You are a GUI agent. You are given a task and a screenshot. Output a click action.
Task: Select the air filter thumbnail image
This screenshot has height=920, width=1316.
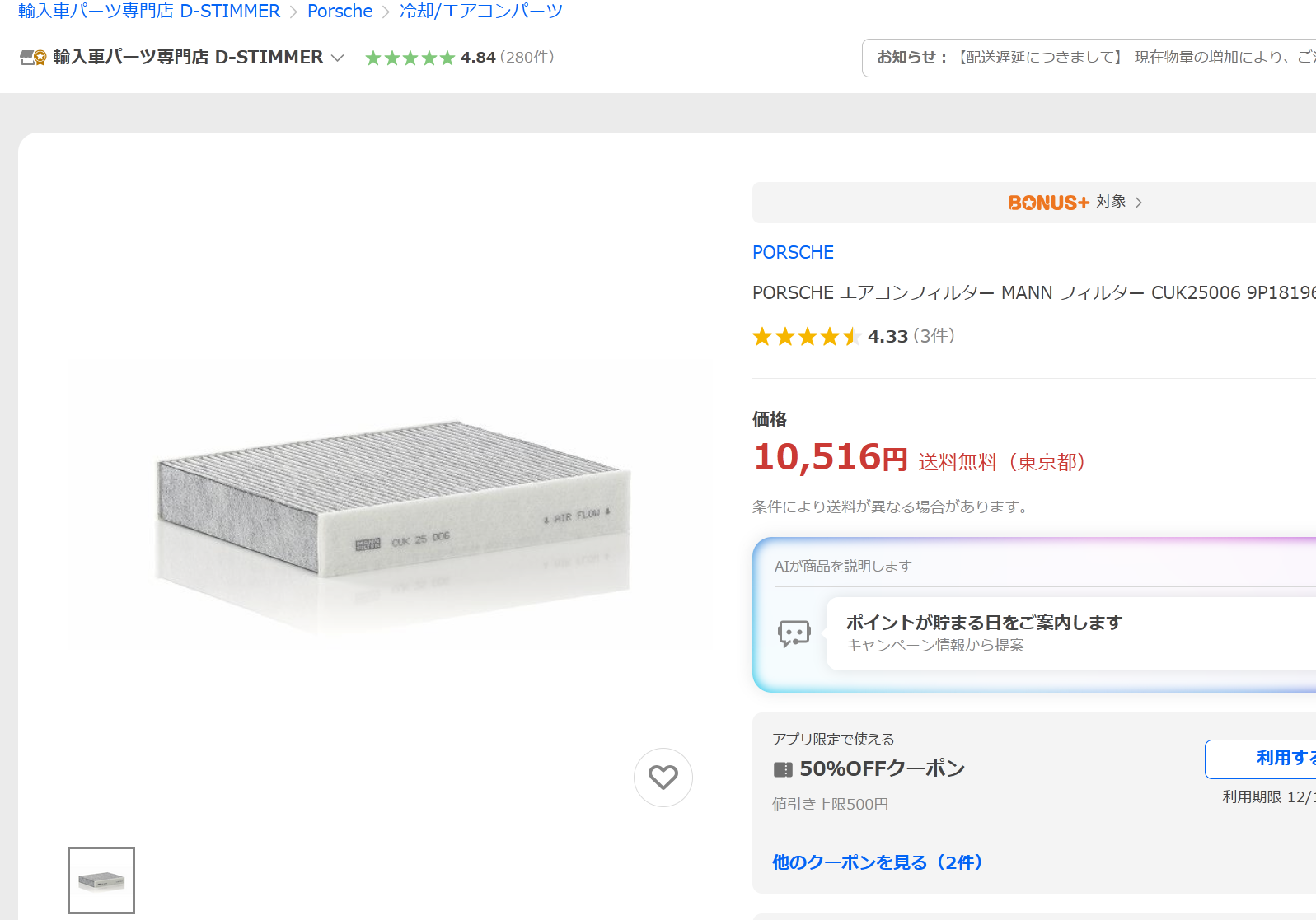click(x=101, y=880)
